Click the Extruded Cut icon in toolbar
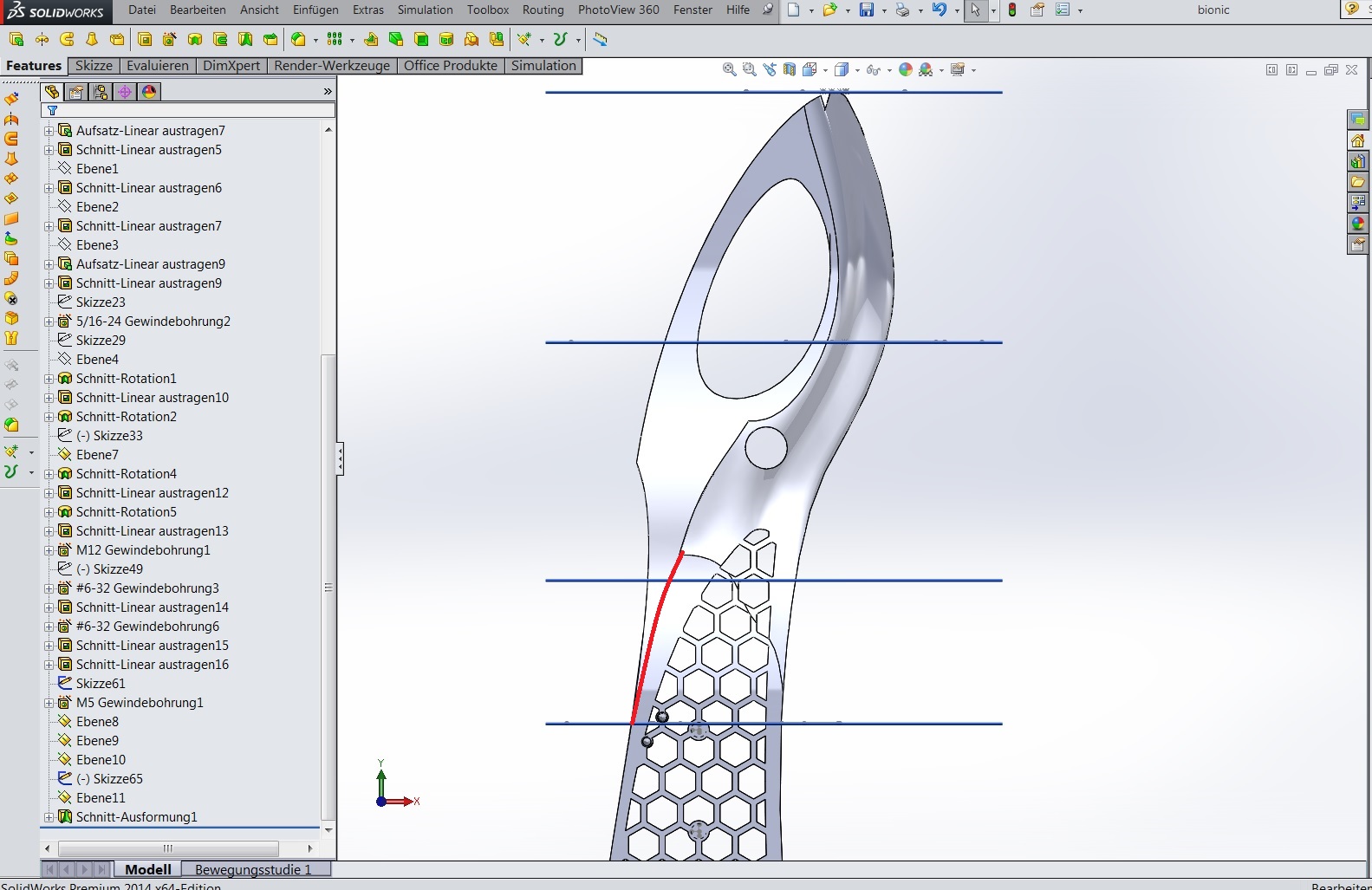1372x890 pixels. [145, 39]
